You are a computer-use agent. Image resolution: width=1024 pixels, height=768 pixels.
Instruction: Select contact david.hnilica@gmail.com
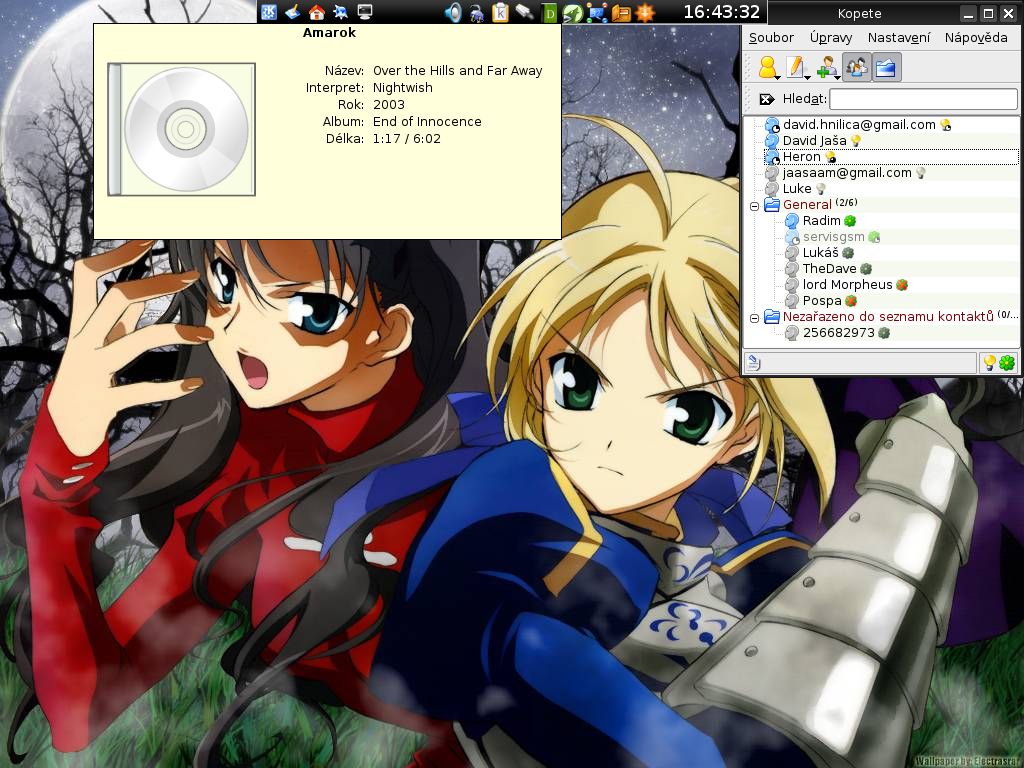click(859, 125)
